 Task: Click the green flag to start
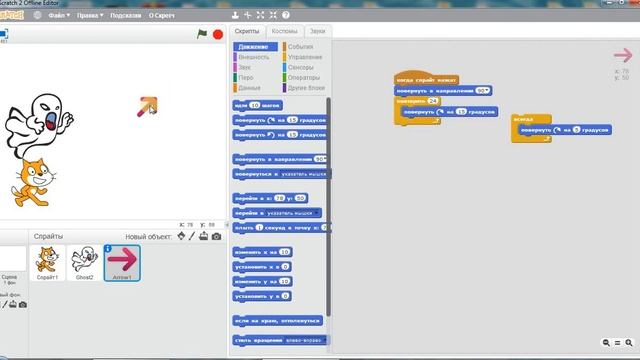(202, 34)
